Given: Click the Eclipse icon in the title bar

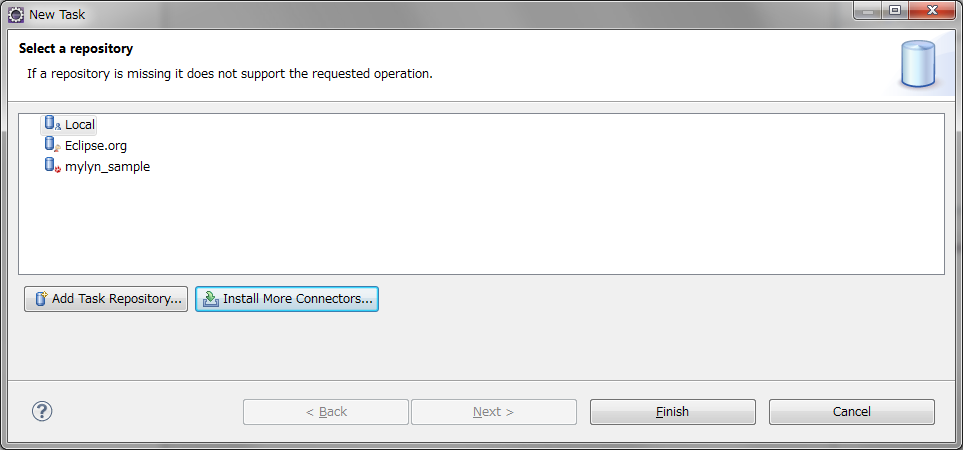Looking at the screenshot, I should tap(16, 15).
